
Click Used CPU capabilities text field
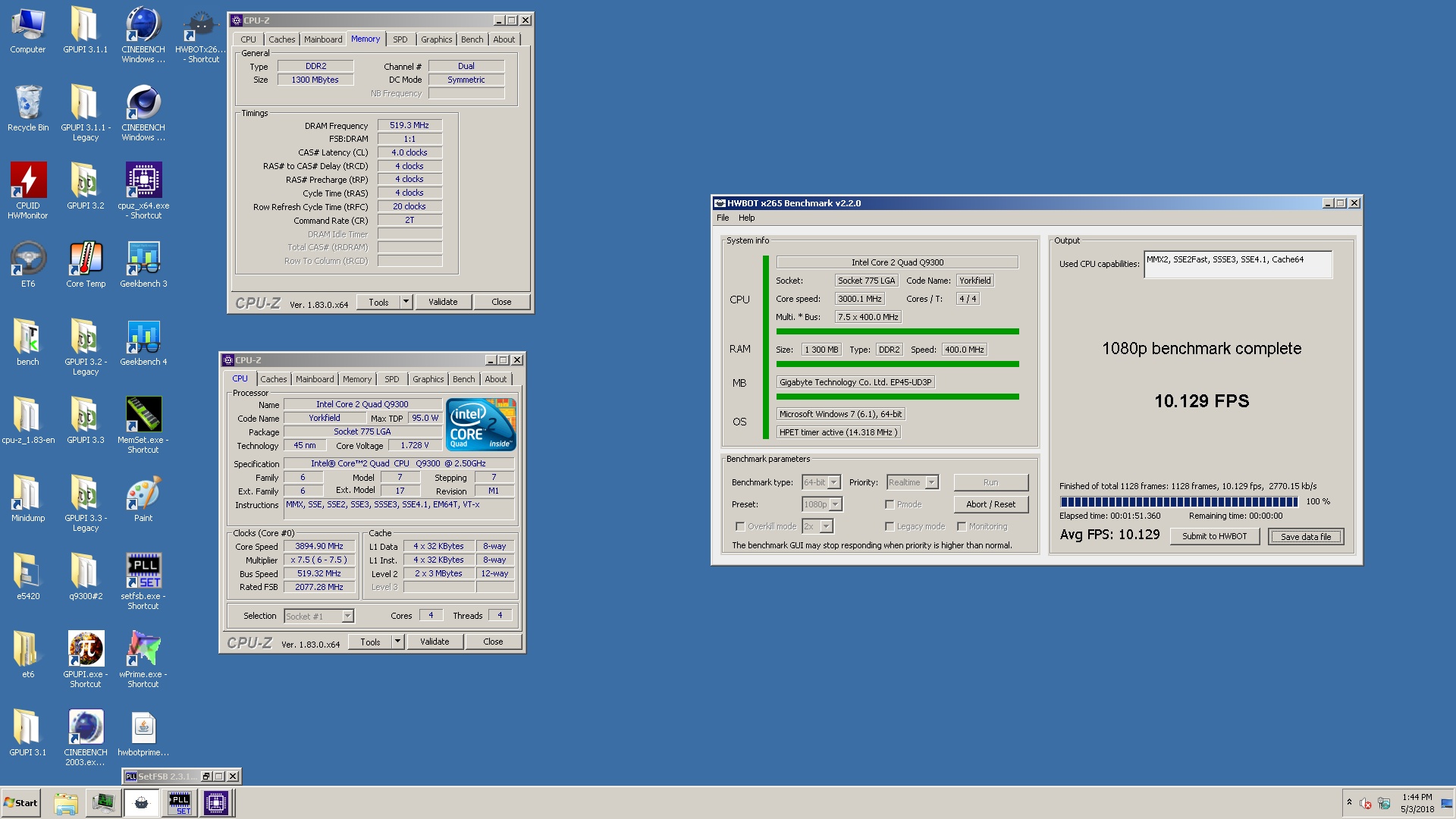(1238, 265)
